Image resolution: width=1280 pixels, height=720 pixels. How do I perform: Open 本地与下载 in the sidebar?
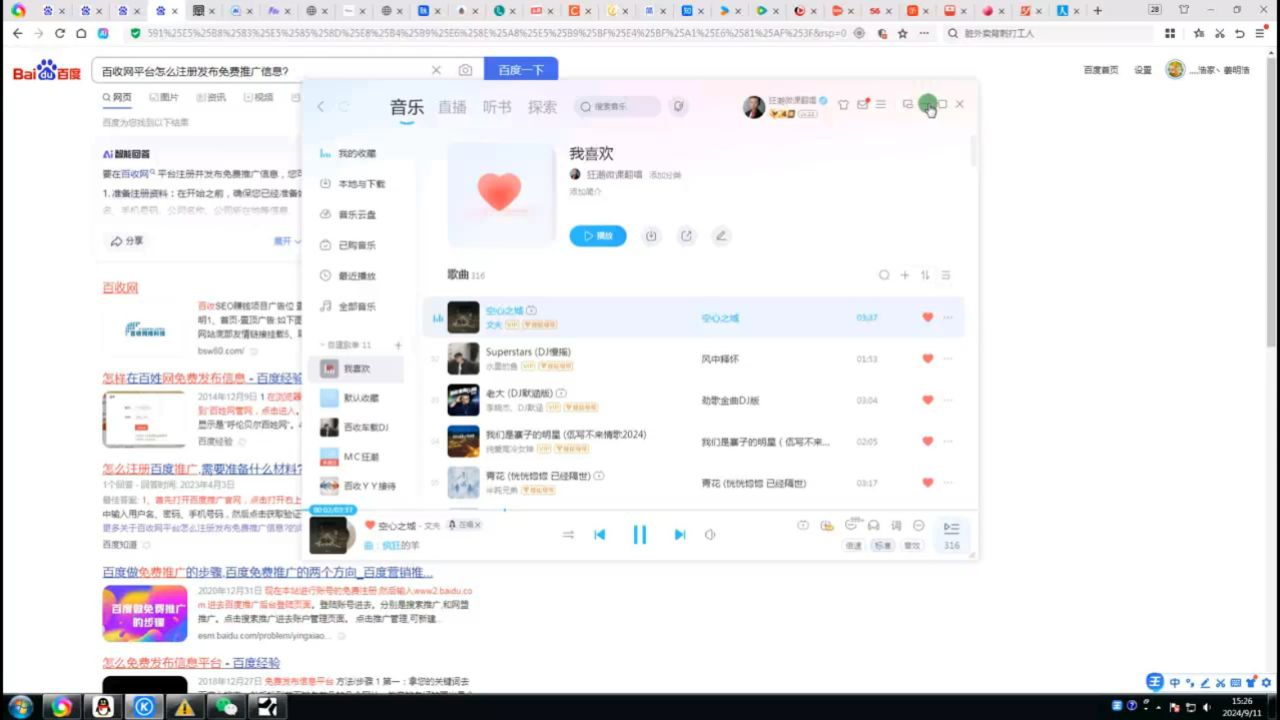point(361,184)
